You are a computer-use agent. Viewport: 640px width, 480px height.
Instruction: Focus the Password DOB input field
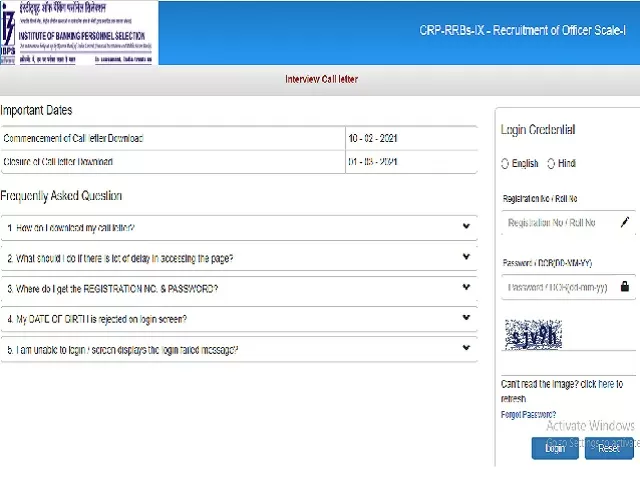coord(560,287)
